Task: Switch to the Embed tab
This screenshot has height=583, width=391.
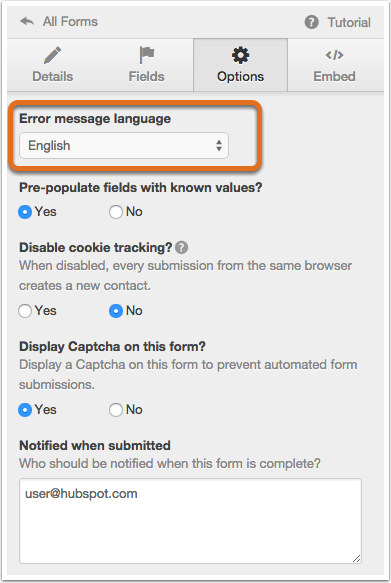Action: tap(335, 65)
